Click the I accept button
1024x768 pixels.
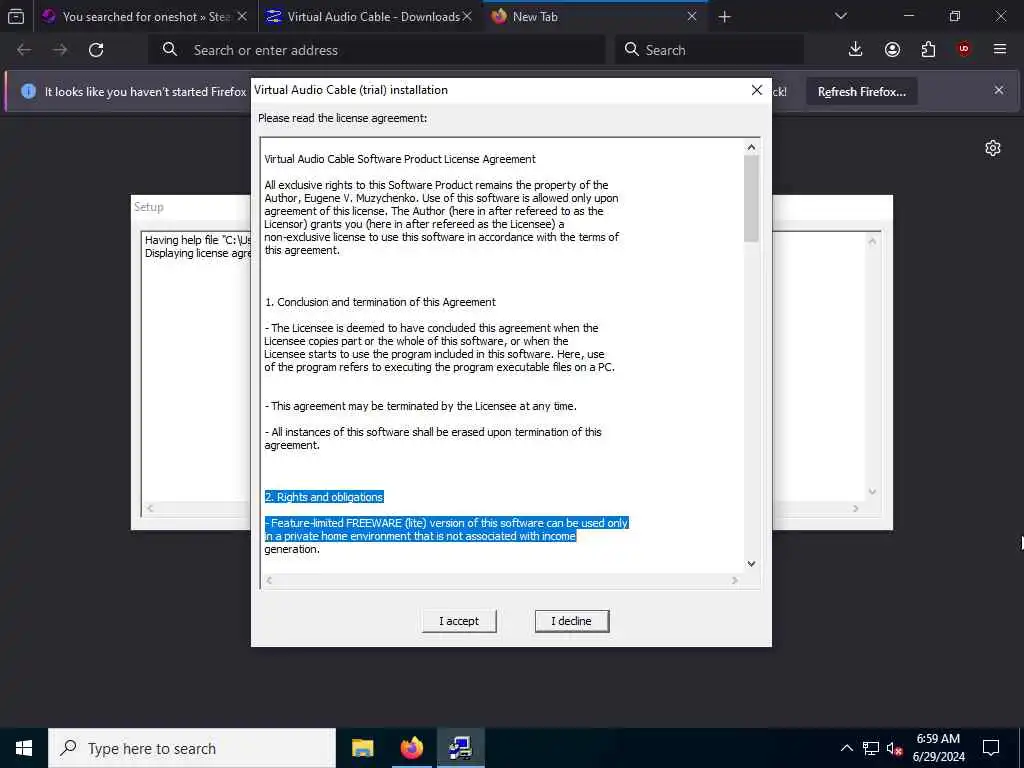point(458,621)
